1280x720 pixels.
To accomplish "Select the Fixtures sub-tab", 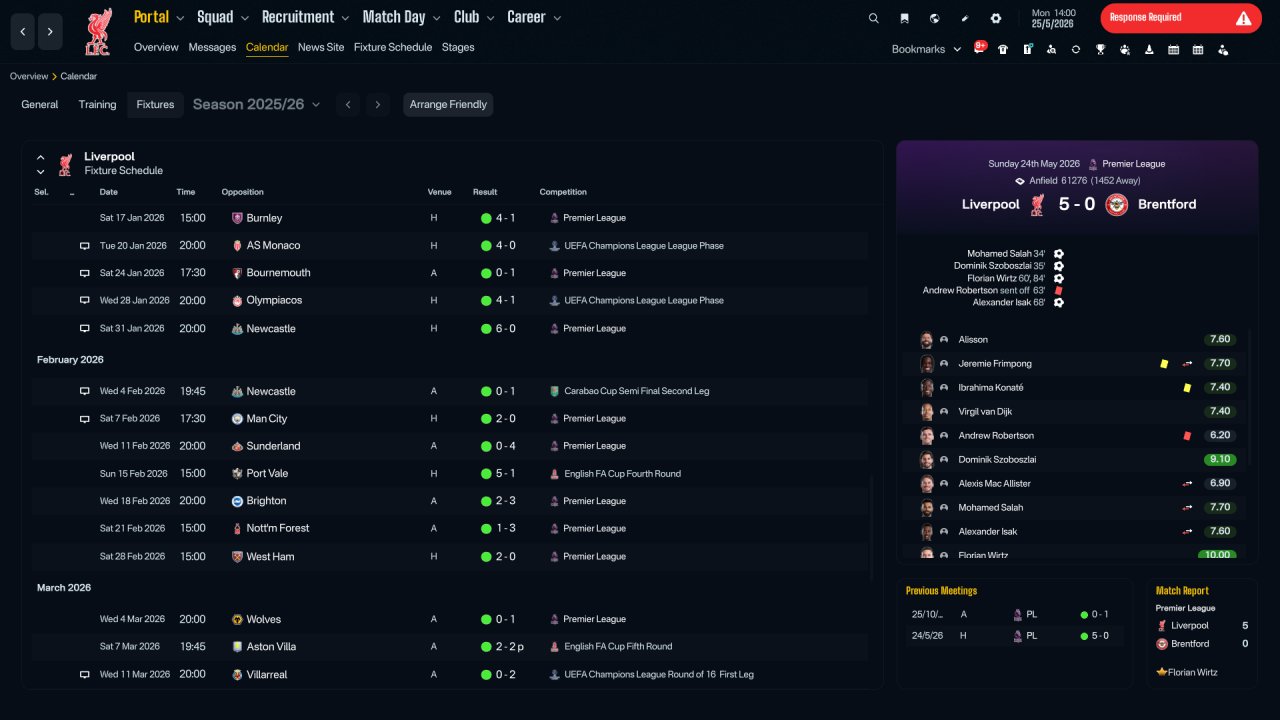I will point(155,105).
